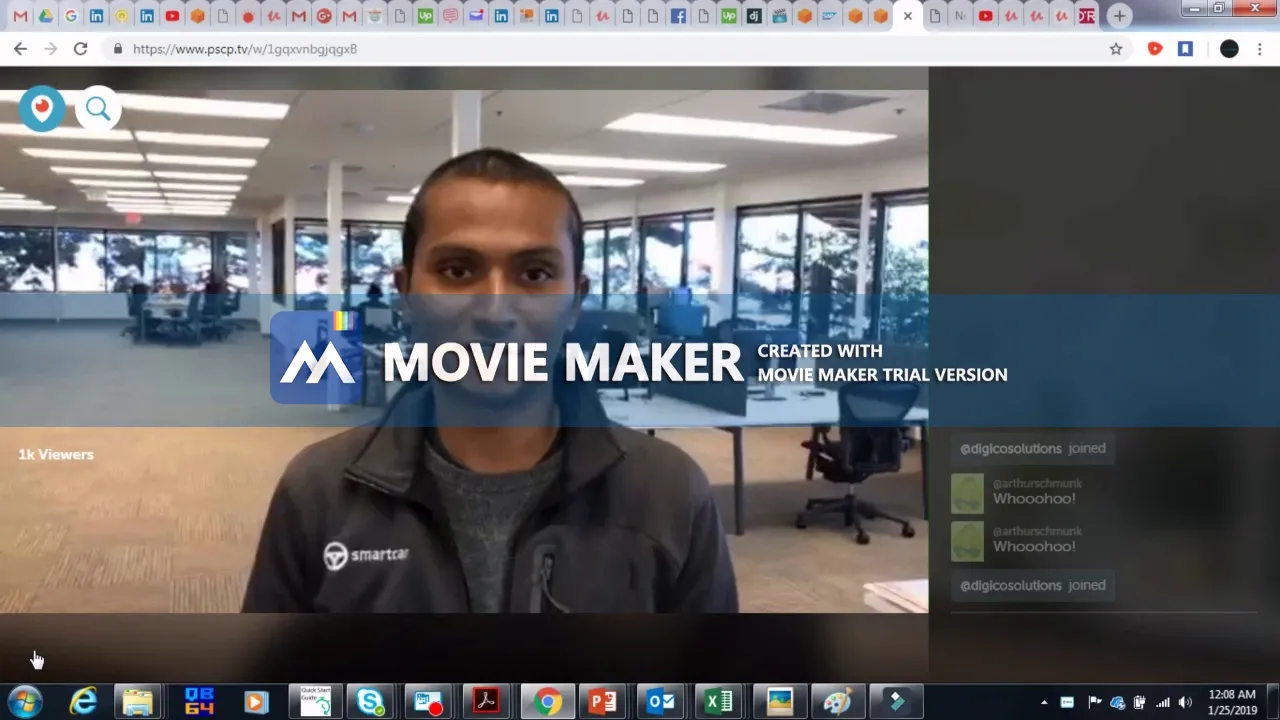Switch to the Google Drive tab
The width and height of the screenshot is (1280, 720).
45,16
